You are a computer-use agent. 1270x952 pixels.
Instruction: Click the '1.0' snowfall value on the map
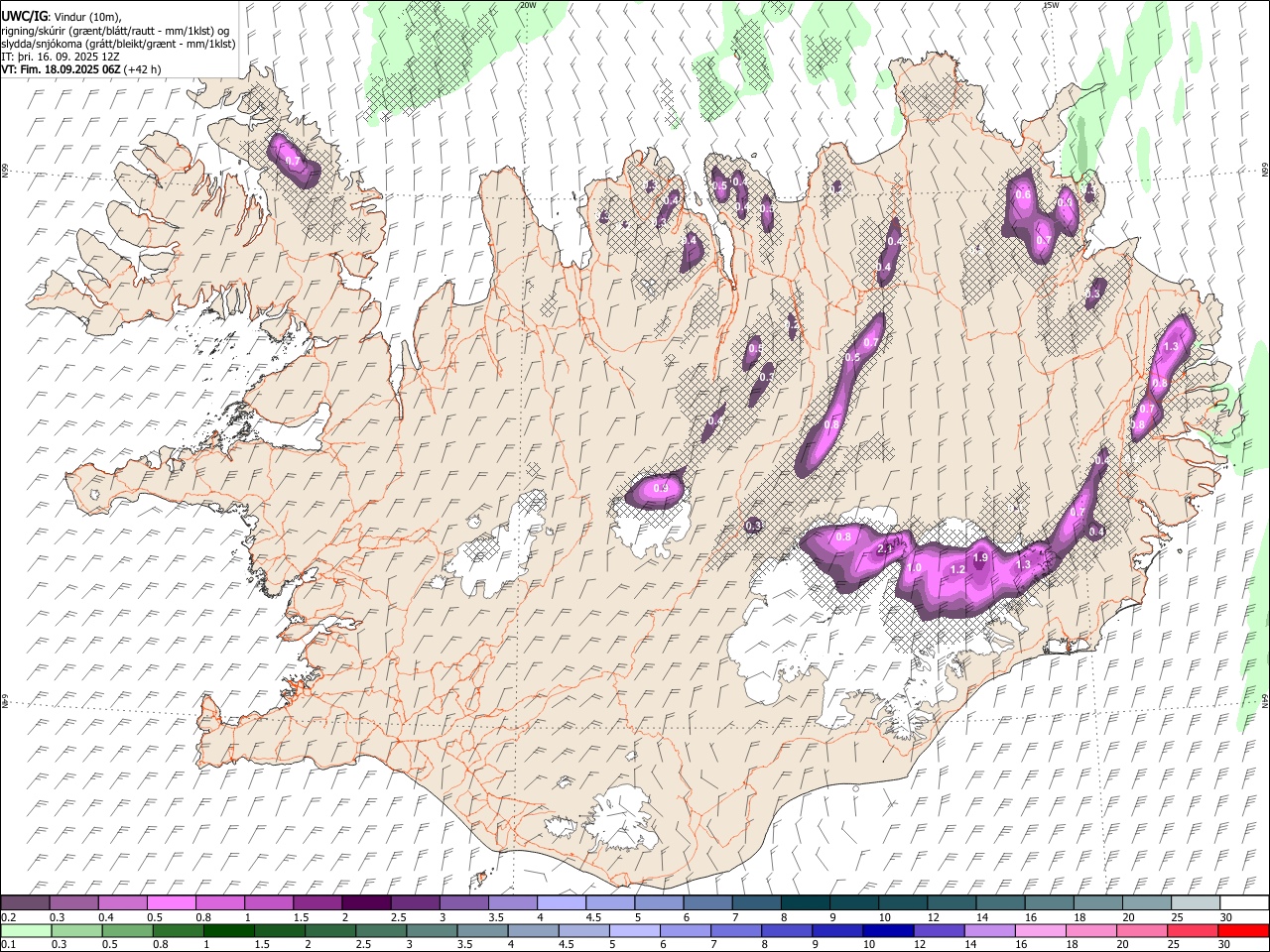coord(914,567)
